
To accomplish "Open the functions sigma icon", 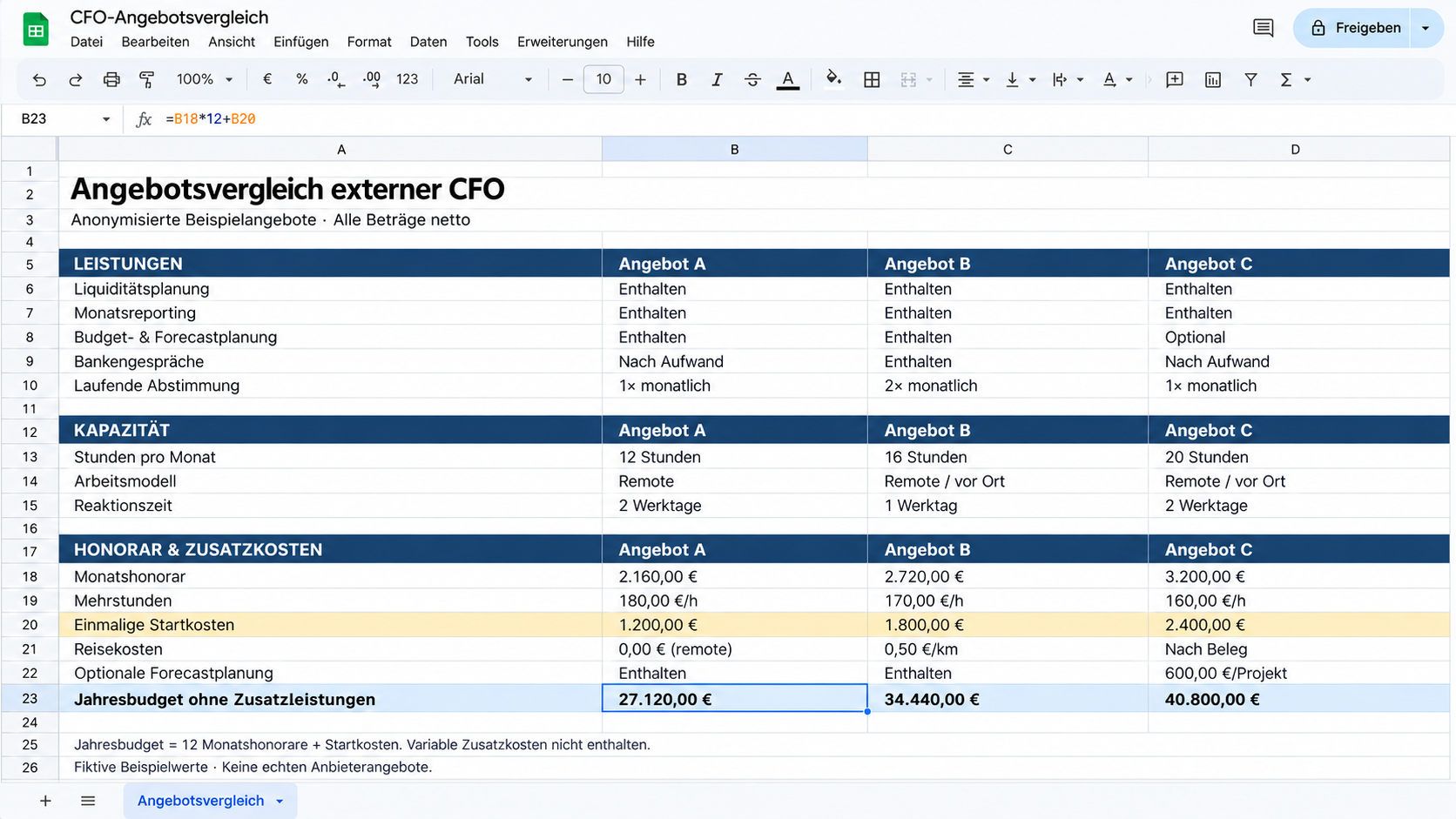I will [x=1286, y=80].
